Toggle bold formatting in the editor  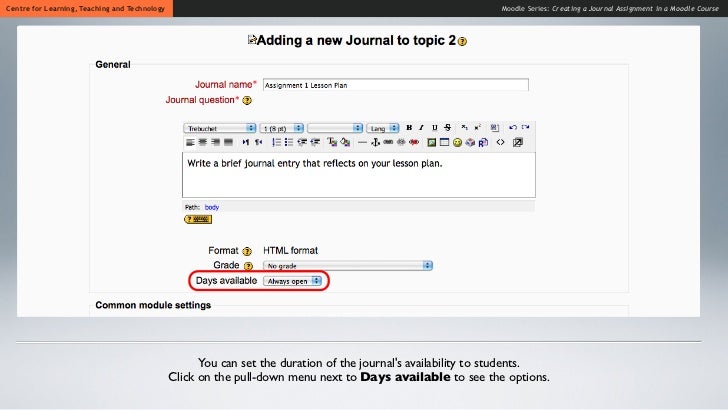coord(409,128)
